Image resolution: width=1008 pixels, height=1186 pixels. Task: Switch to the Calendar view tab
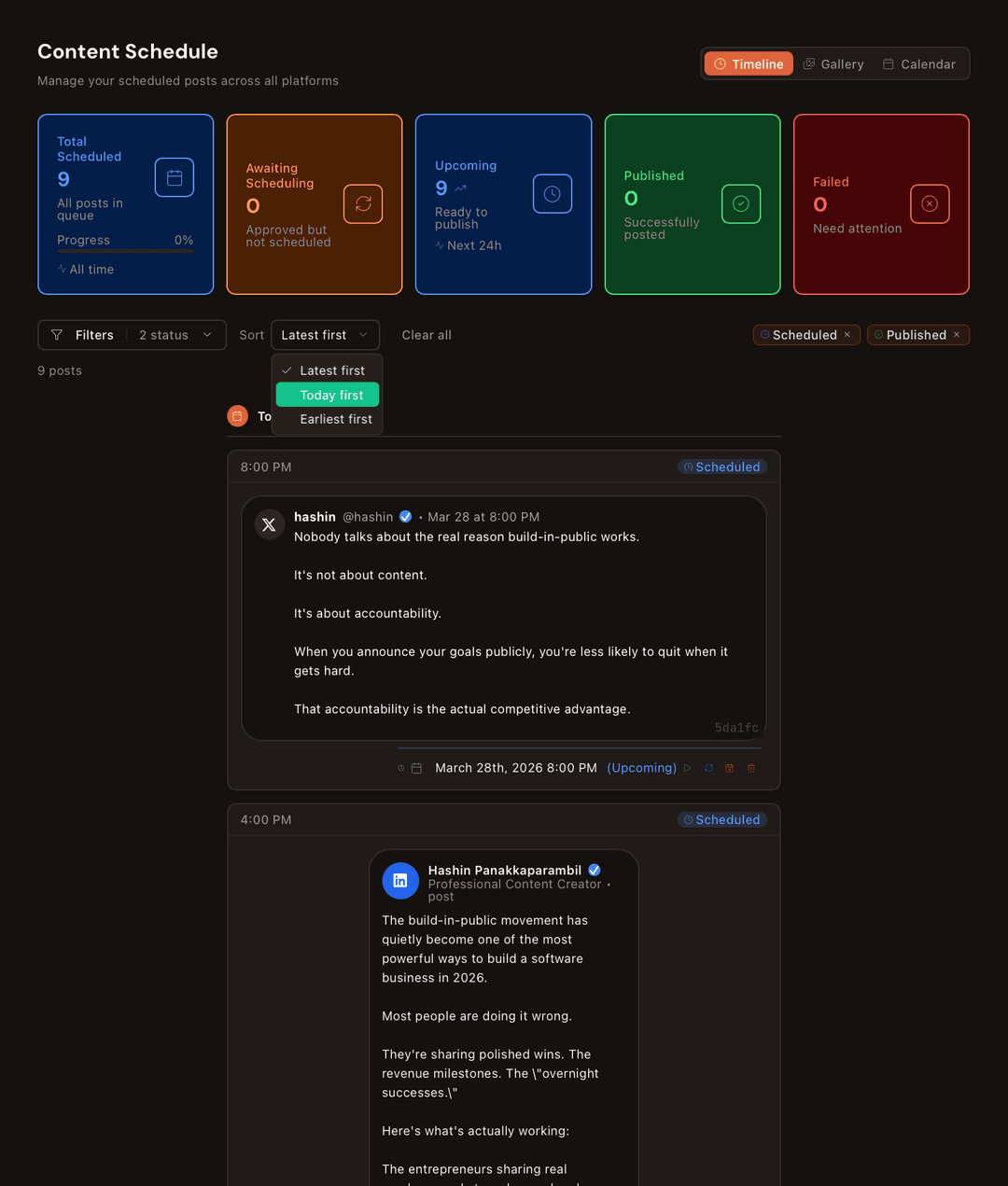(x=919, y=63)
